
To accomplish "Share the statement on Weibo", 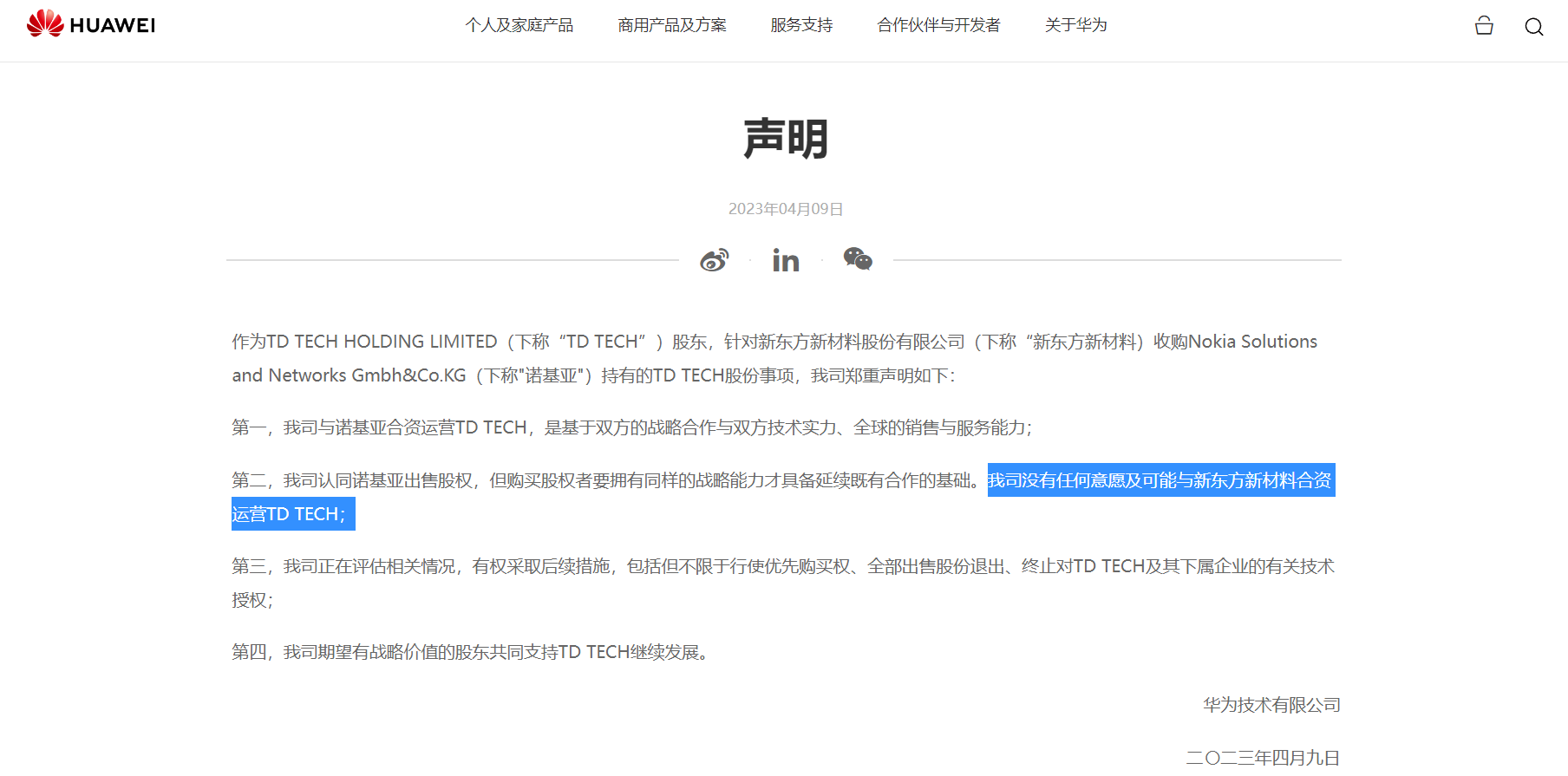I will (715, 259).
